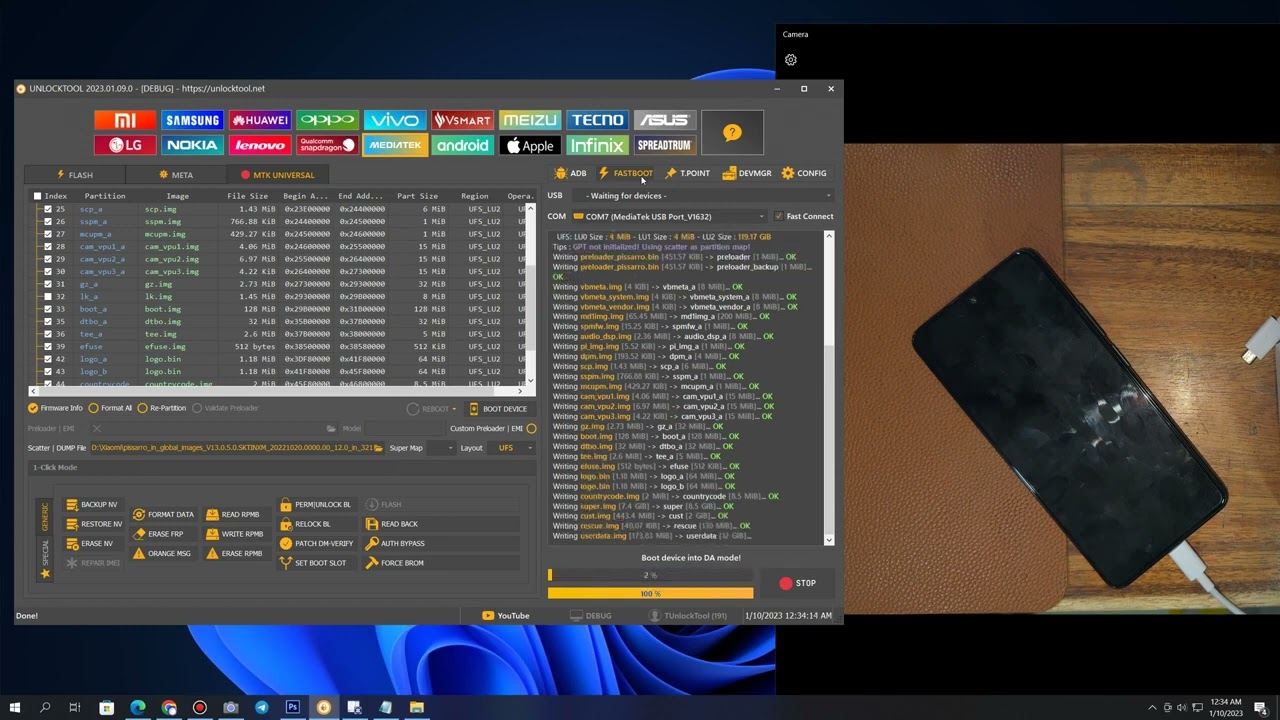Screen dimensions: 1280x720
Task: Select the LG brand tile
Action: pos(125,145)
